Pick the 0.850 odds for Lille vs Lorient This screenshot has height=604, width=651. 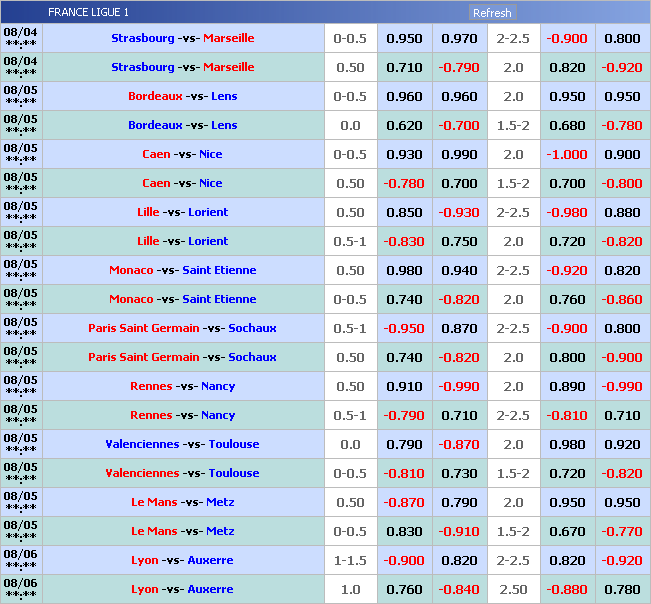point(404,212)
